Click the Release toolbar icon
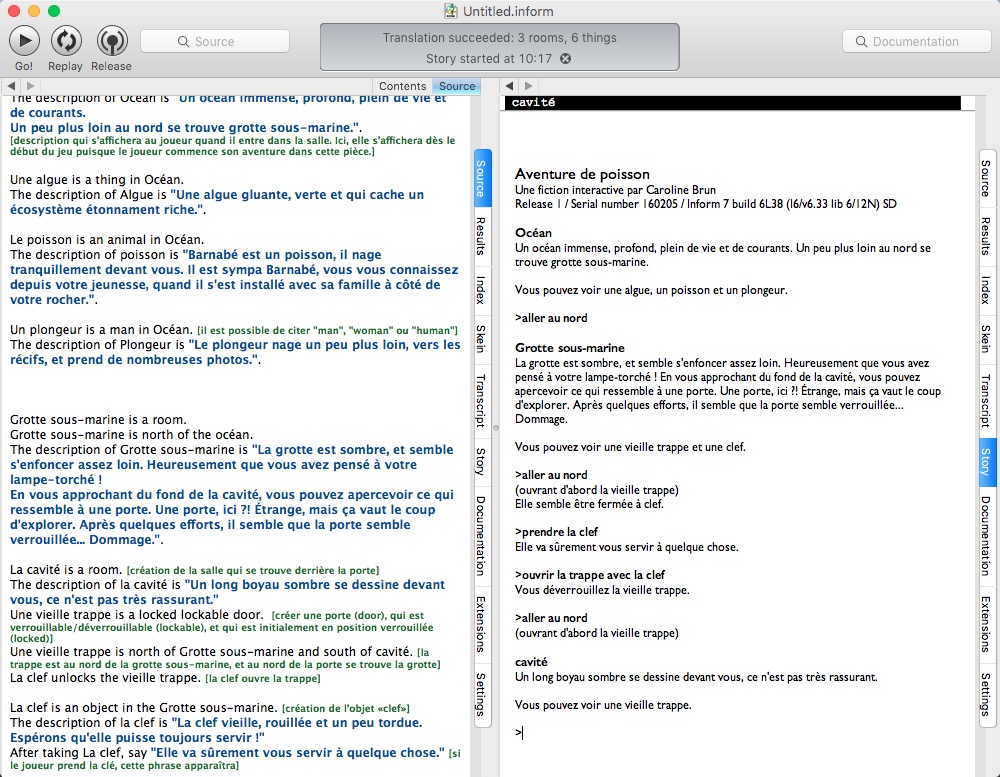Screen dimensions: 1000x777 pos(111,41)
